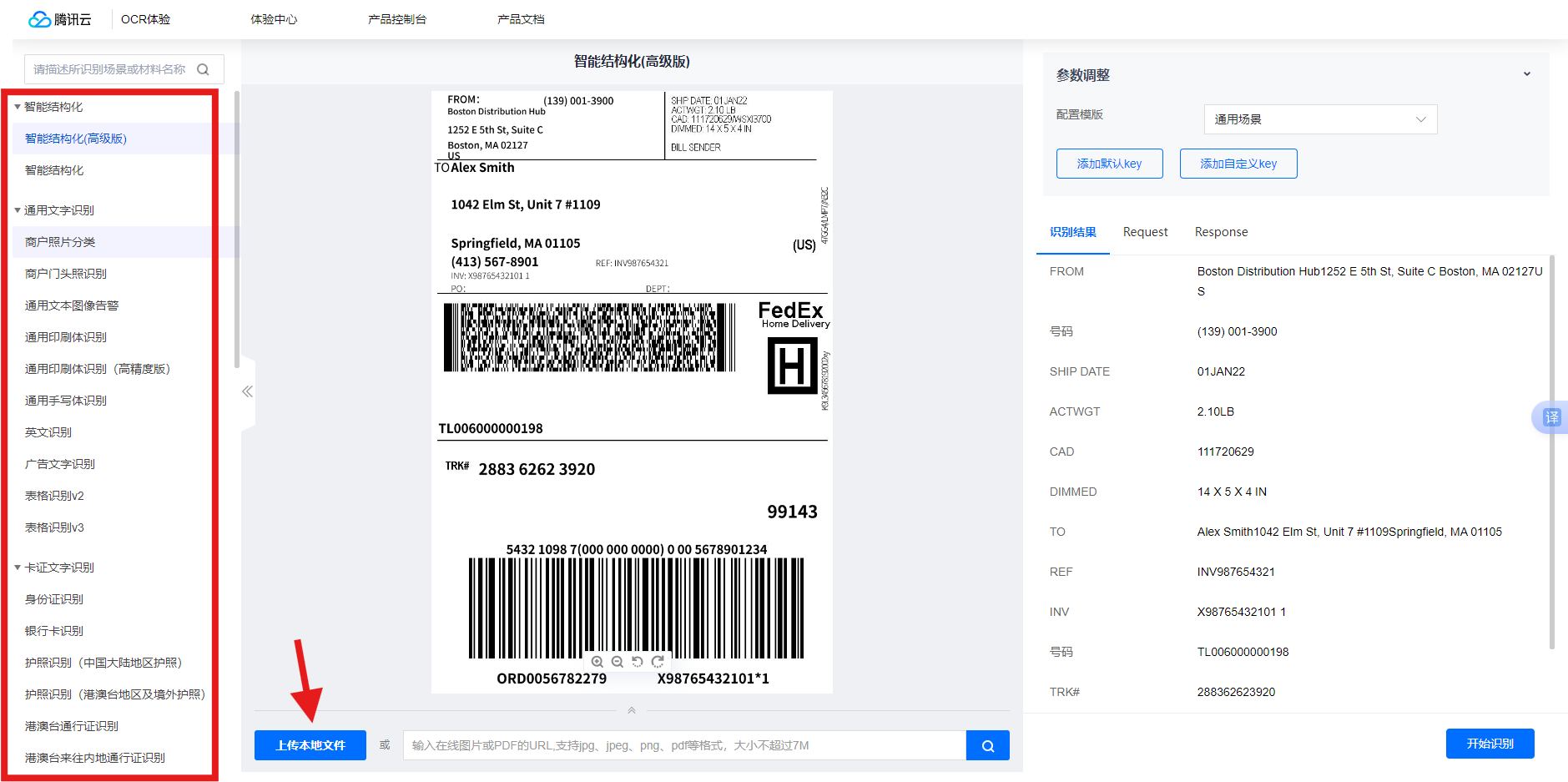This screenshot has width=1568, height=782.
Task: Click the search magnifier in sidebar search box
Action: [x=203, y=69]
